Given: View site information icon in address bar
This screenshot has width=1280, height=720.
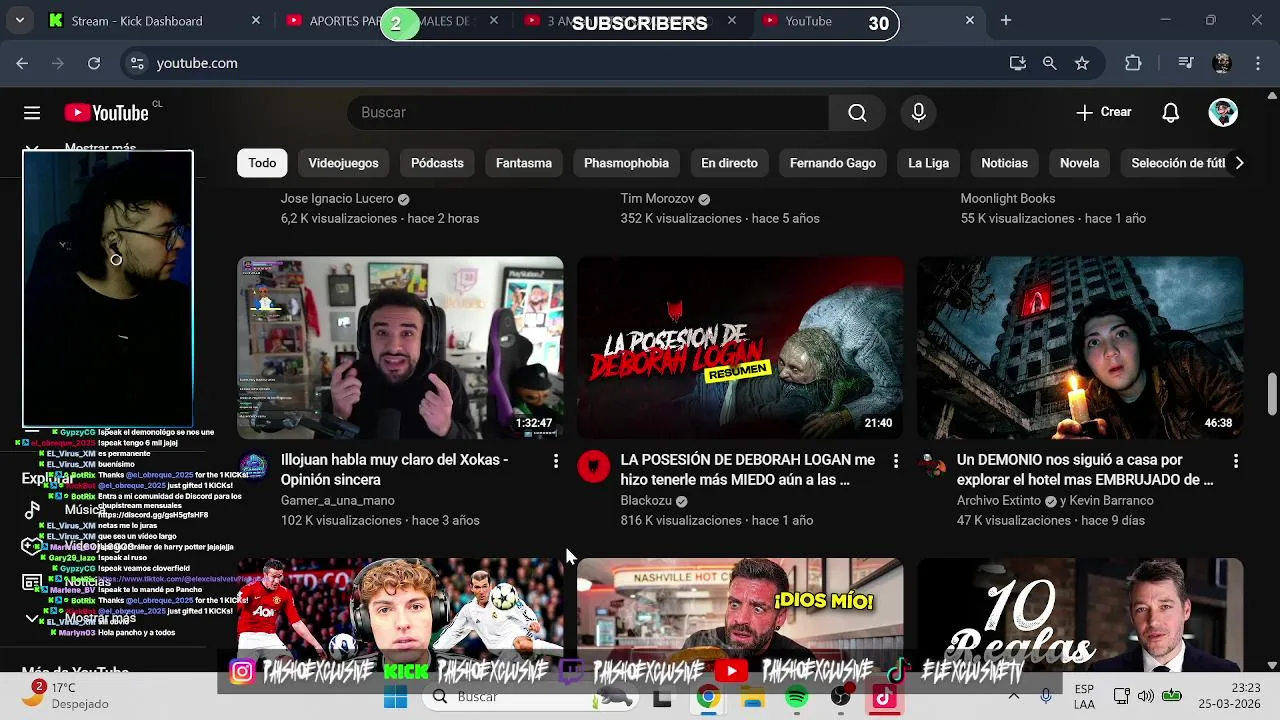Looking at the screenshot, I should click(x=137, y=63).
